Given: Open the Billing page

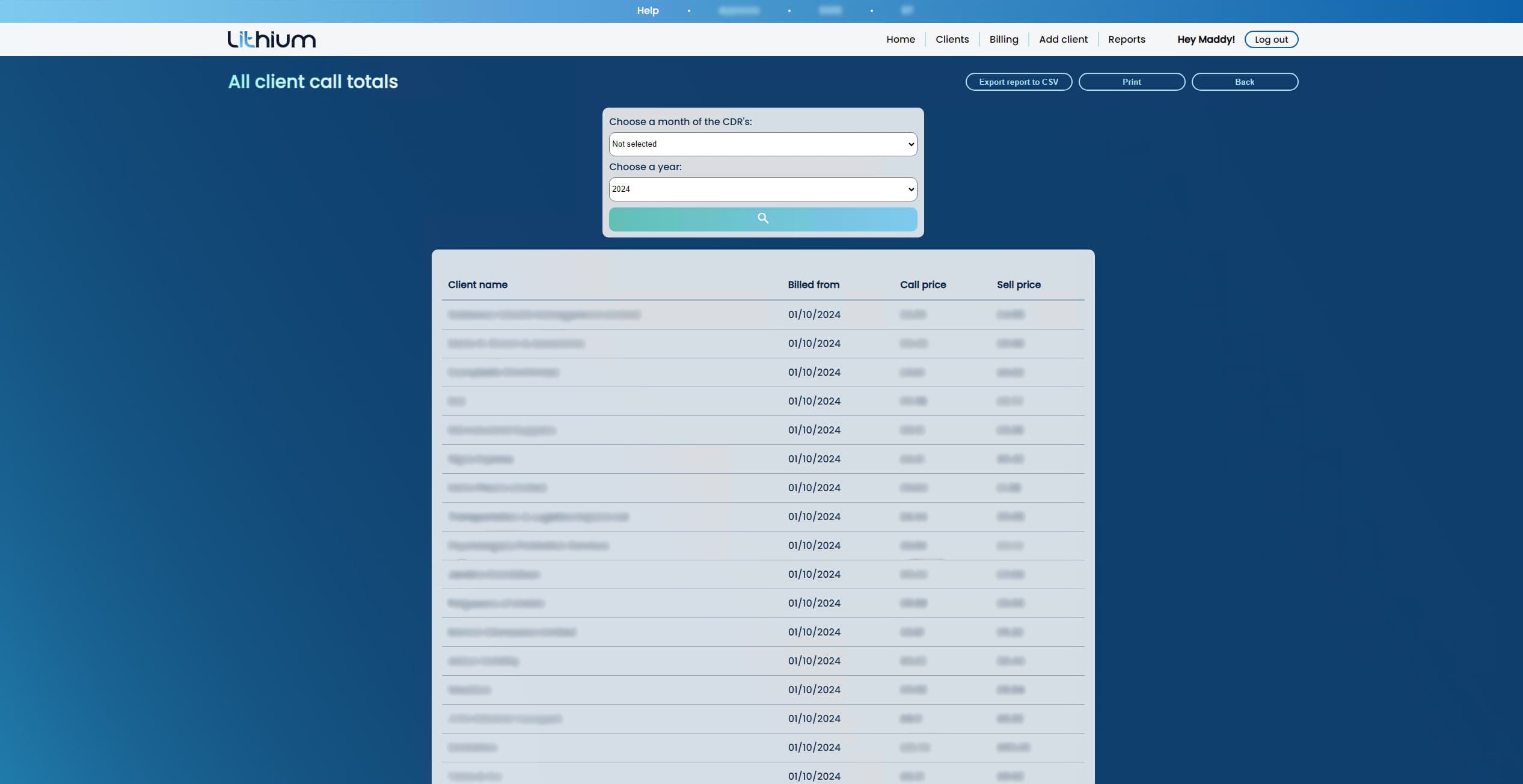Looking at the screenshot, I should coord(1004,40).
